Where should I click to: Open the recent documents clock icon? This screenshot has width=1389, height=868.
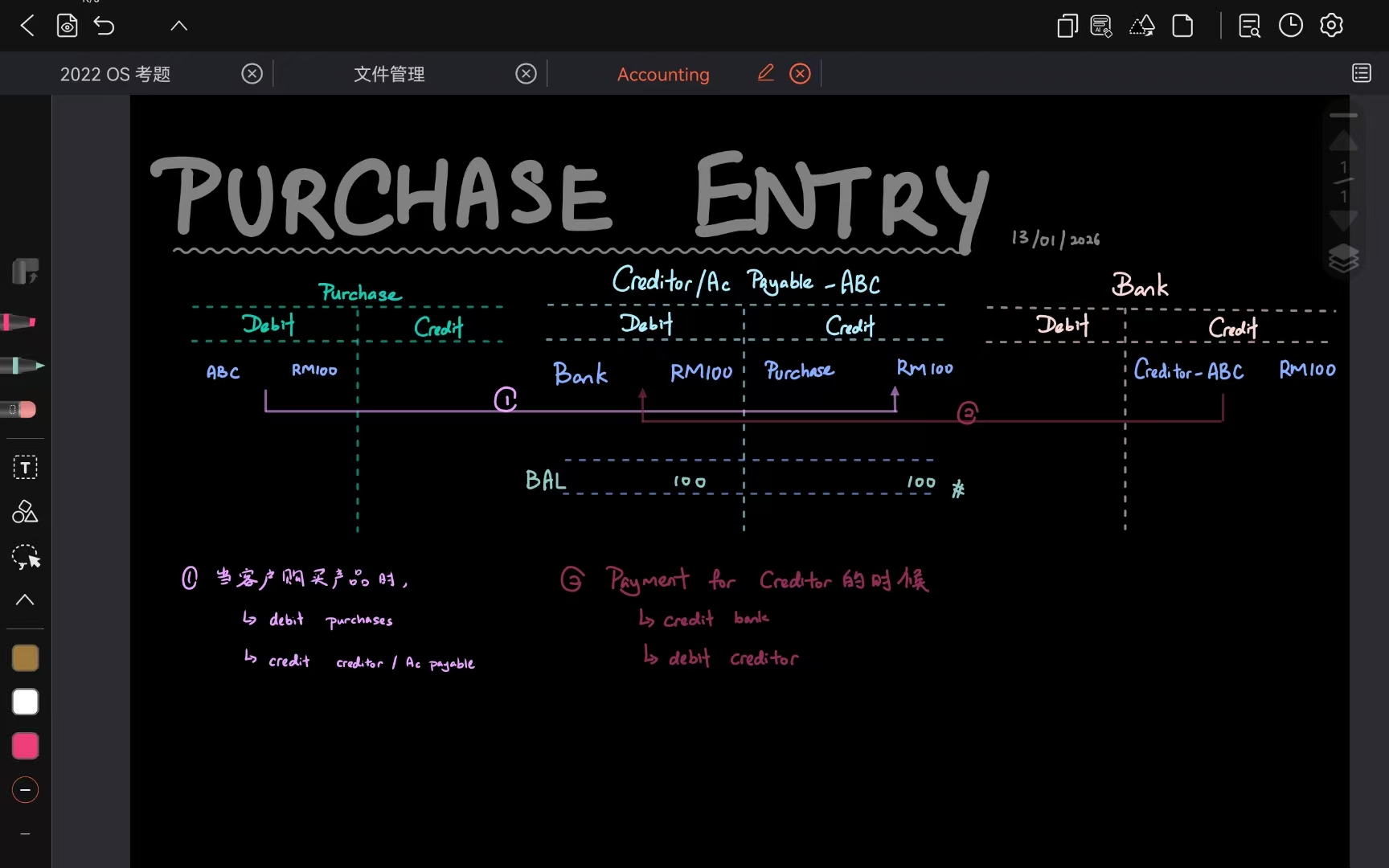(1290, 25)
